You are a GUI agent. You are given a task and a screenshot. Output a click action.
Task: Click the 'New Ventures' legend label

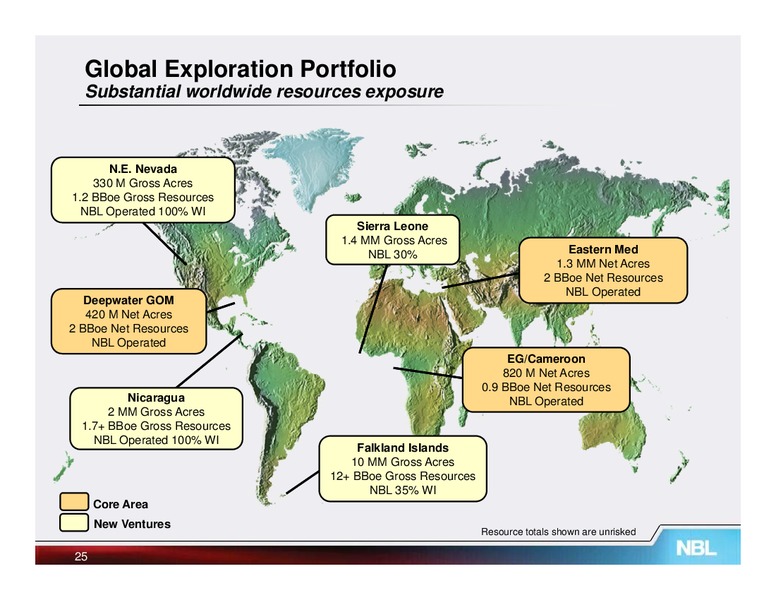pyautogui.click(x=132, y=524)
